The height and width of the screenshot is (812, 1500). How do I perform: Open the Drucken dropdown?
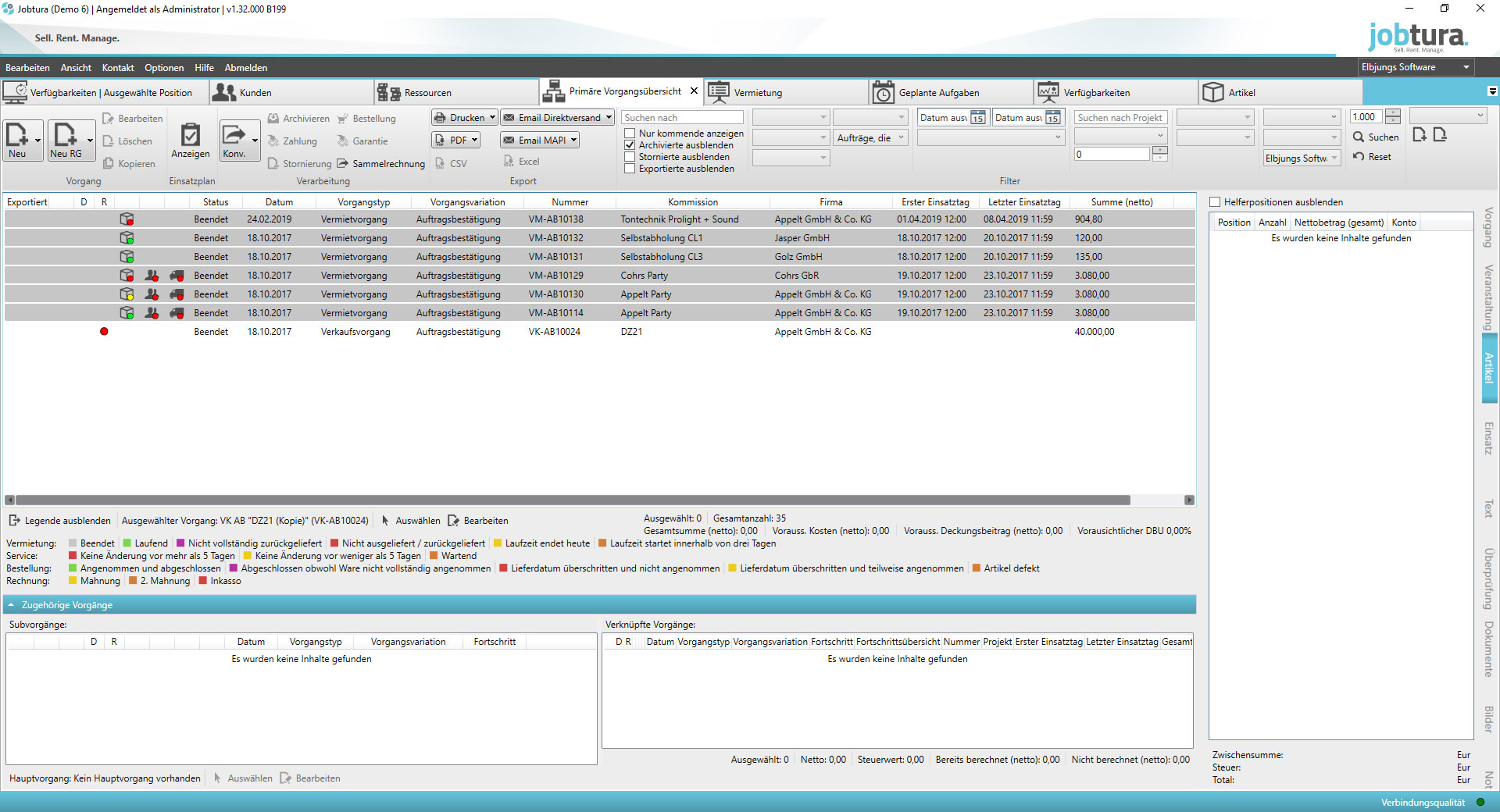[492, 118]
